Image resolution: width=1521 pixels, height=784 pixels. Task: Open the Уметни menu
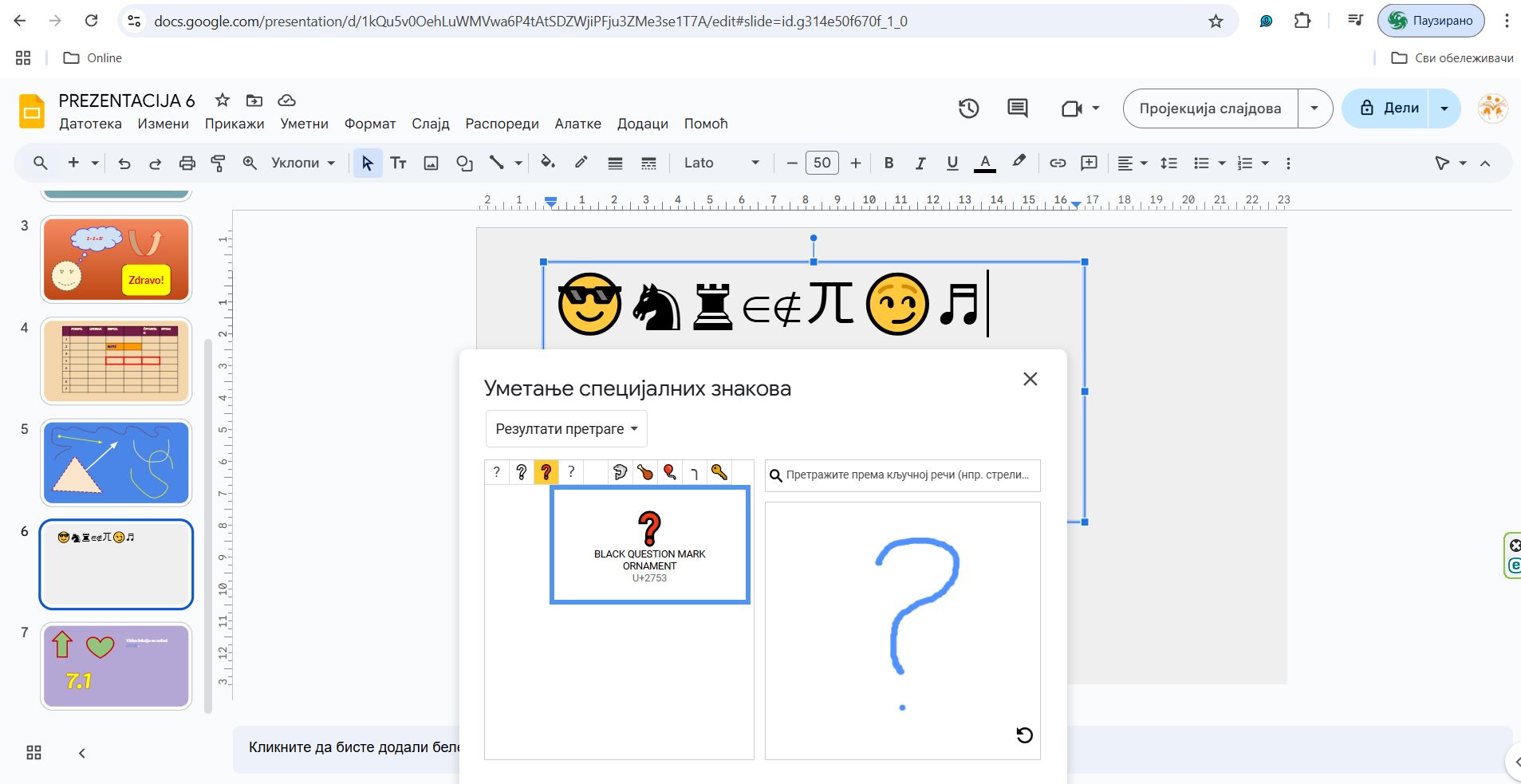pos(304,124)
